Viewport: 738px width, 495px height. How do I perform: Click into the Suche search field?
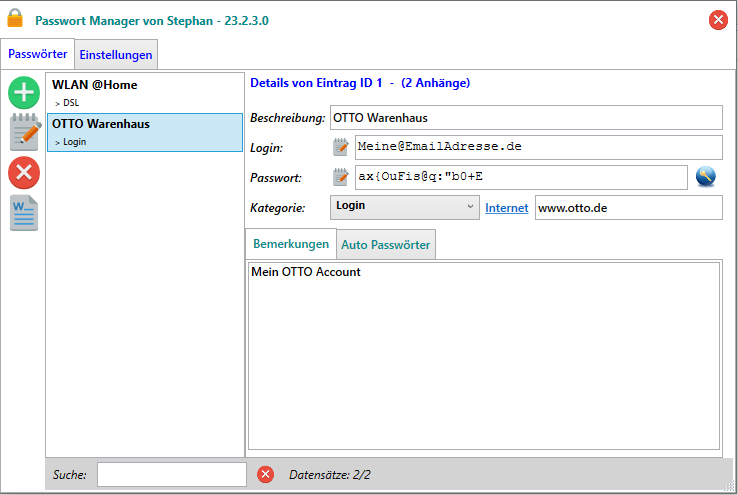[171, 474]
